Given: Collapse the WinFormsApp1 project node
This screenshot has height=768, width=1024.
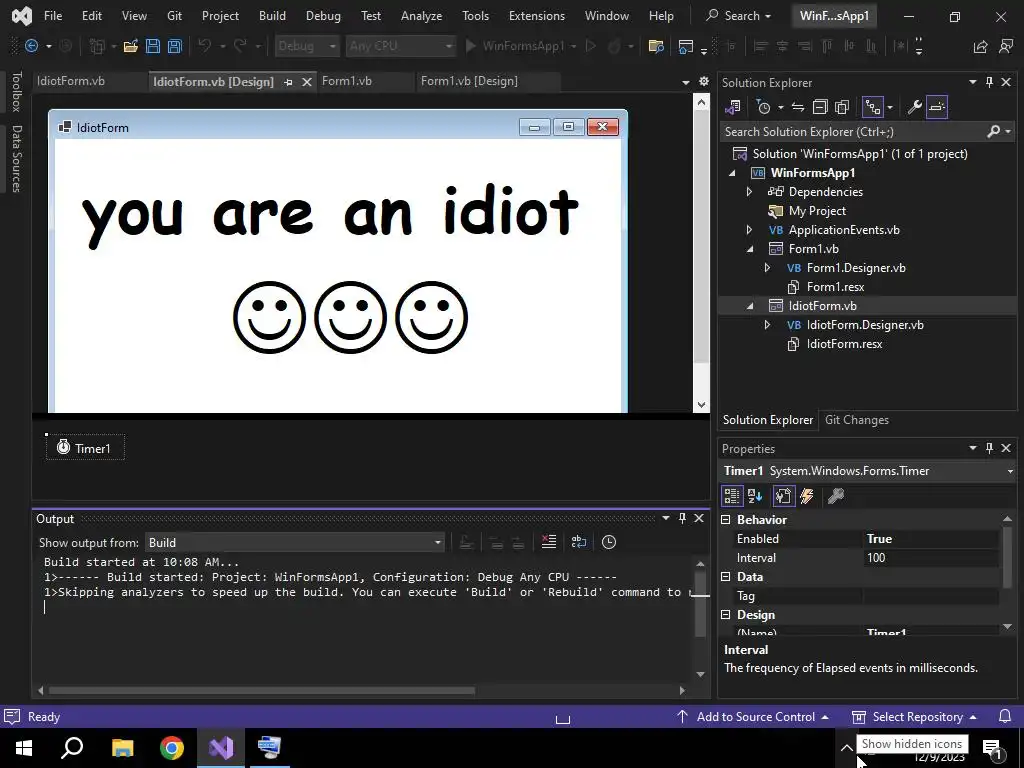Looking at the screenshot, I should tap(732, 173).
